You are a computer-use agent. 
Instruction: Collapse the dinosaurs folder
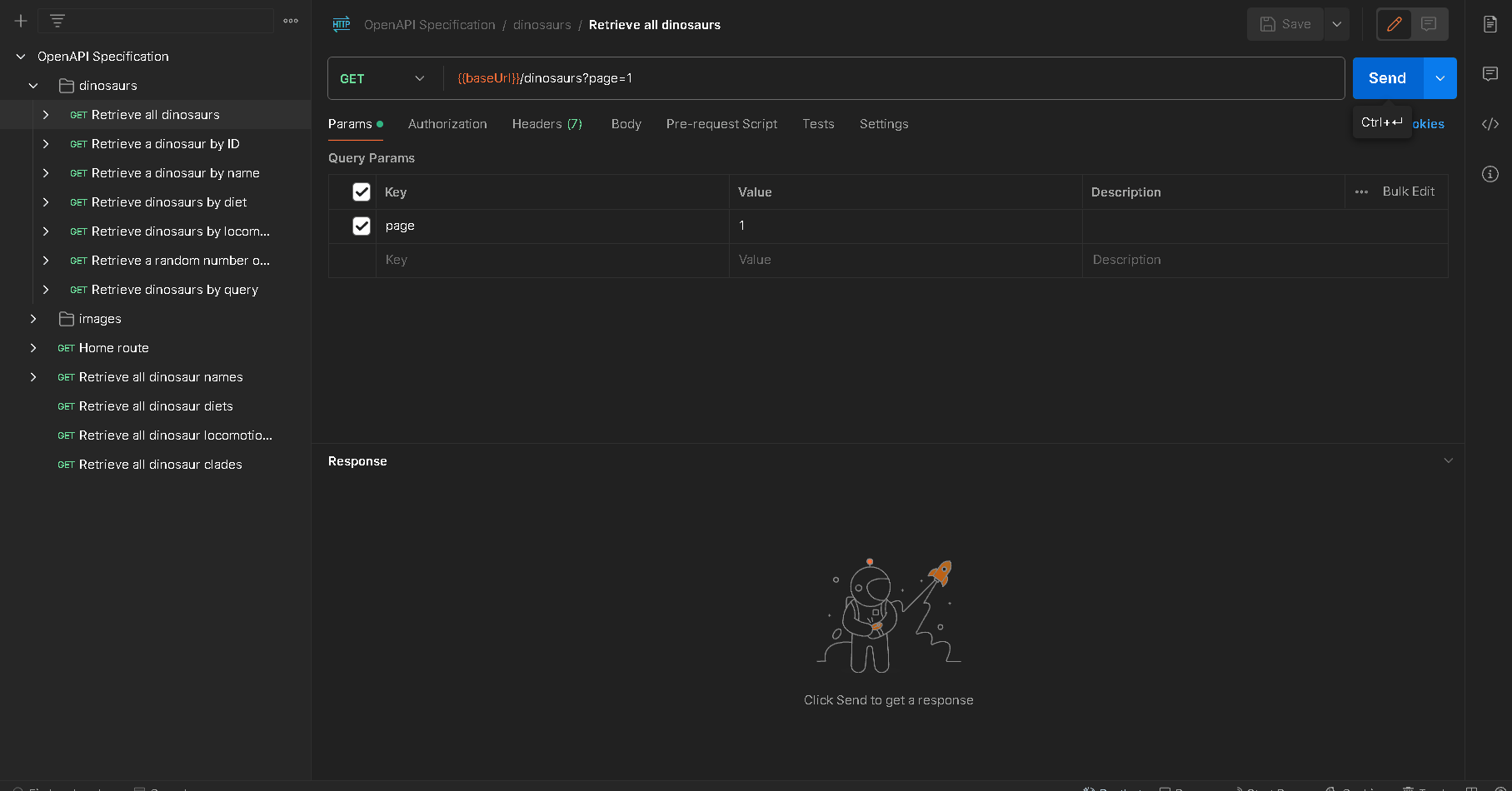point(33,86)
